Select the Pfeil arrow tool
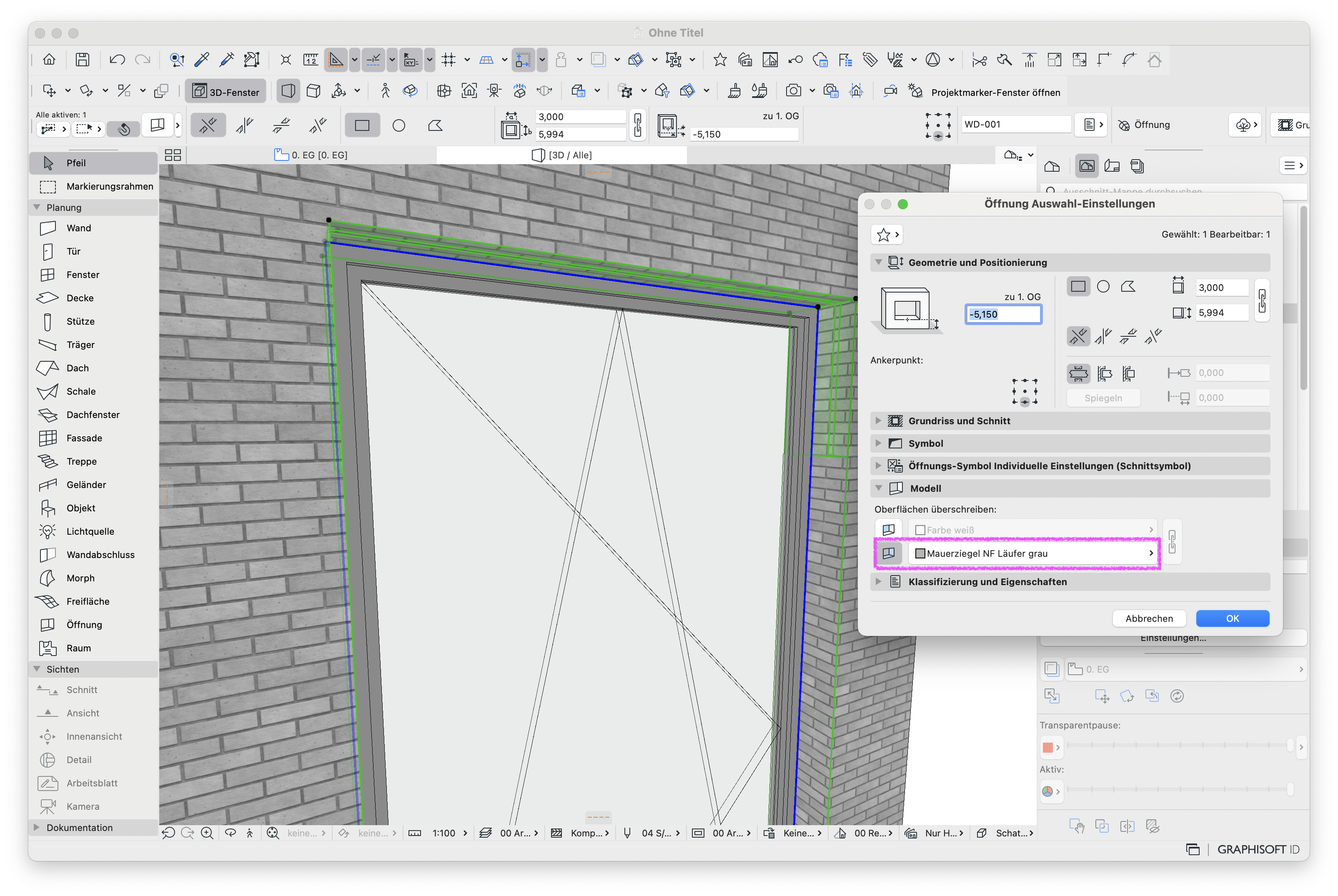The height and width of the screenshot is (896, 1338). [x=93, y=163]
